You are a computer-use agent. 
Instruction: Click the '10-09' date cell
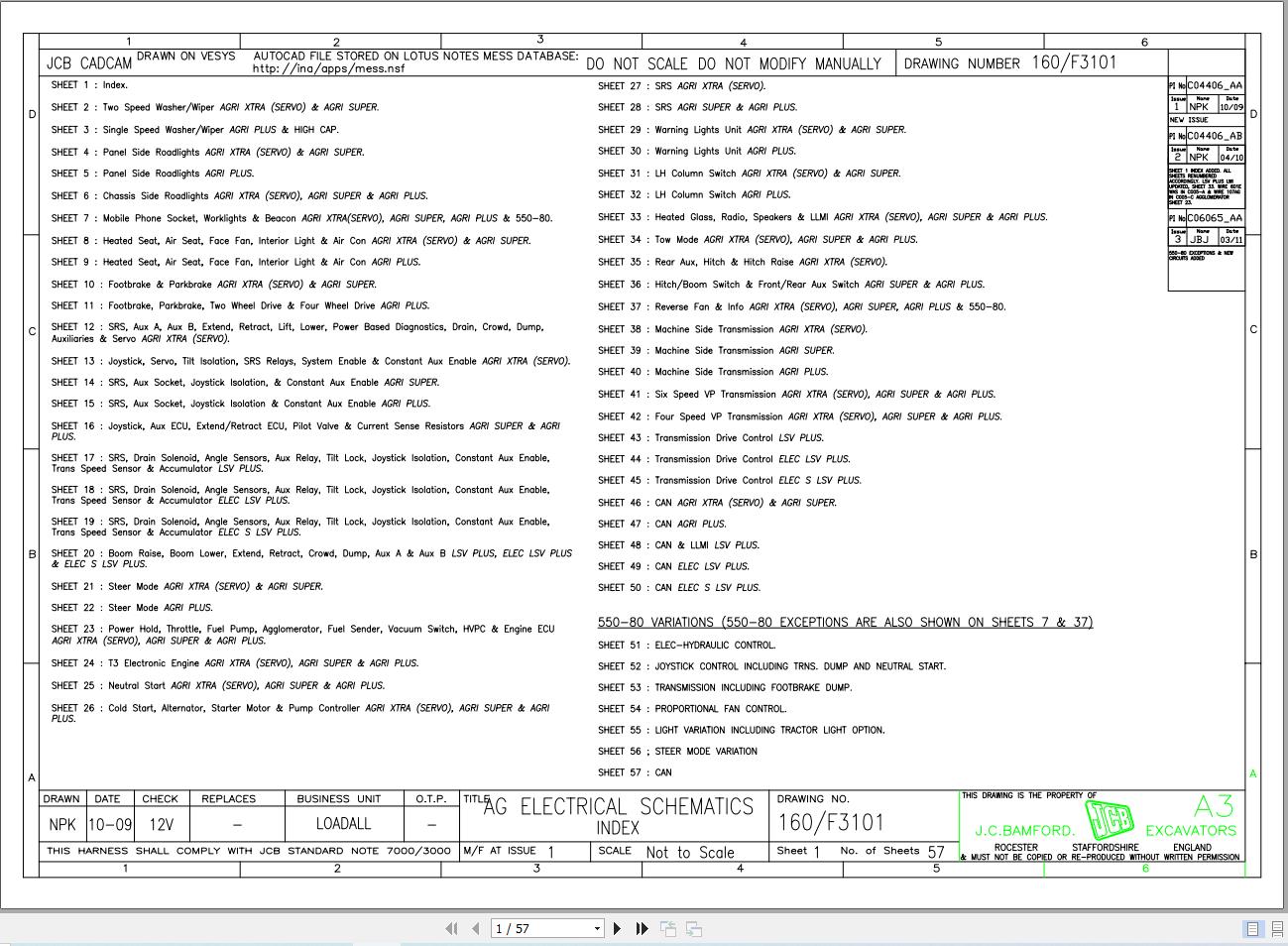point(110,825)
